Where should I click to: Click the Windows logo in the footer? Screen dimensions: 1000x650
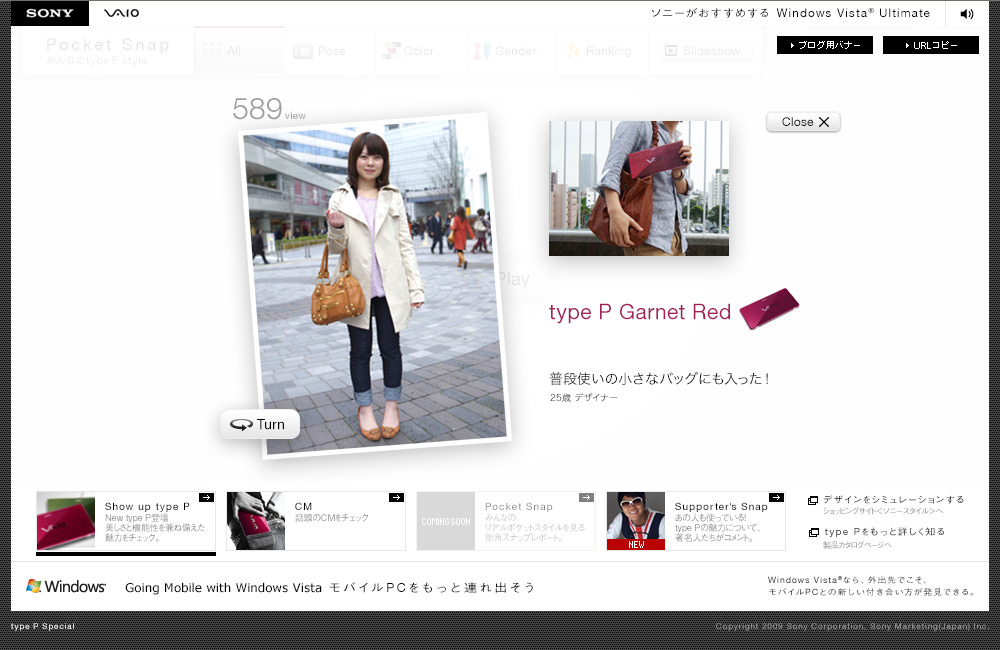(66, 586)
